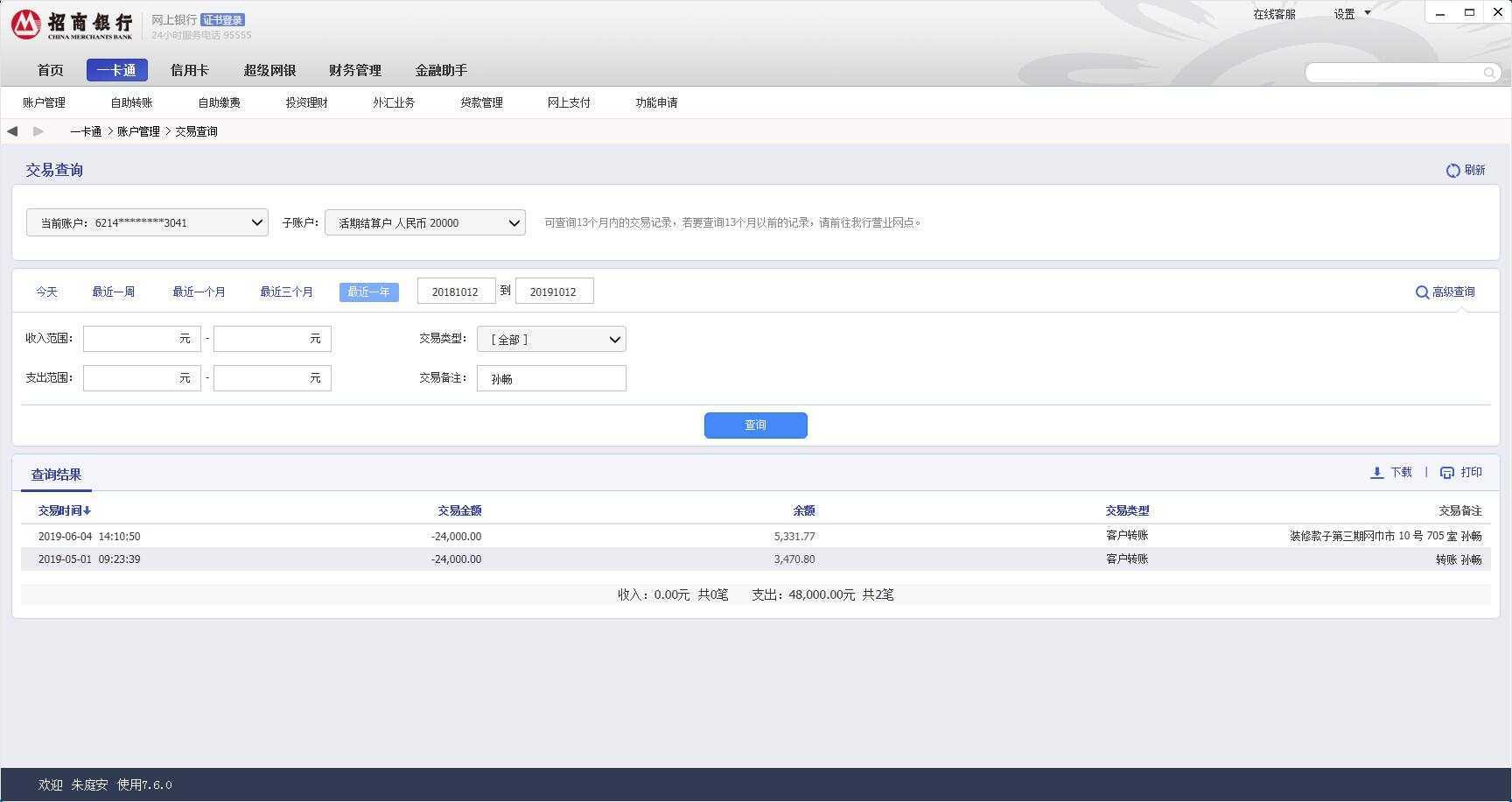Screen dimensions: 1512x802
Task: Go back using the left arrow icon
Action: (12, 131)
